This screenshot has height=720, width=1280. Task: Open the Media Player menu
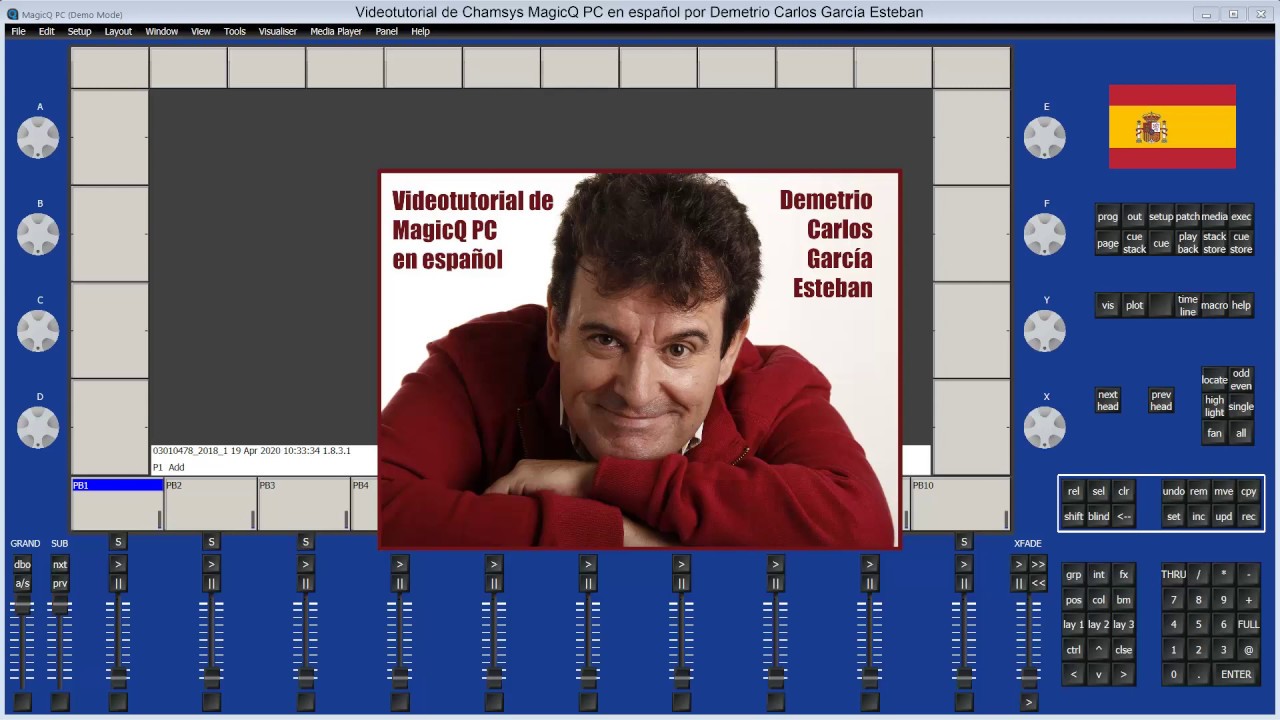tap(336, 31)
